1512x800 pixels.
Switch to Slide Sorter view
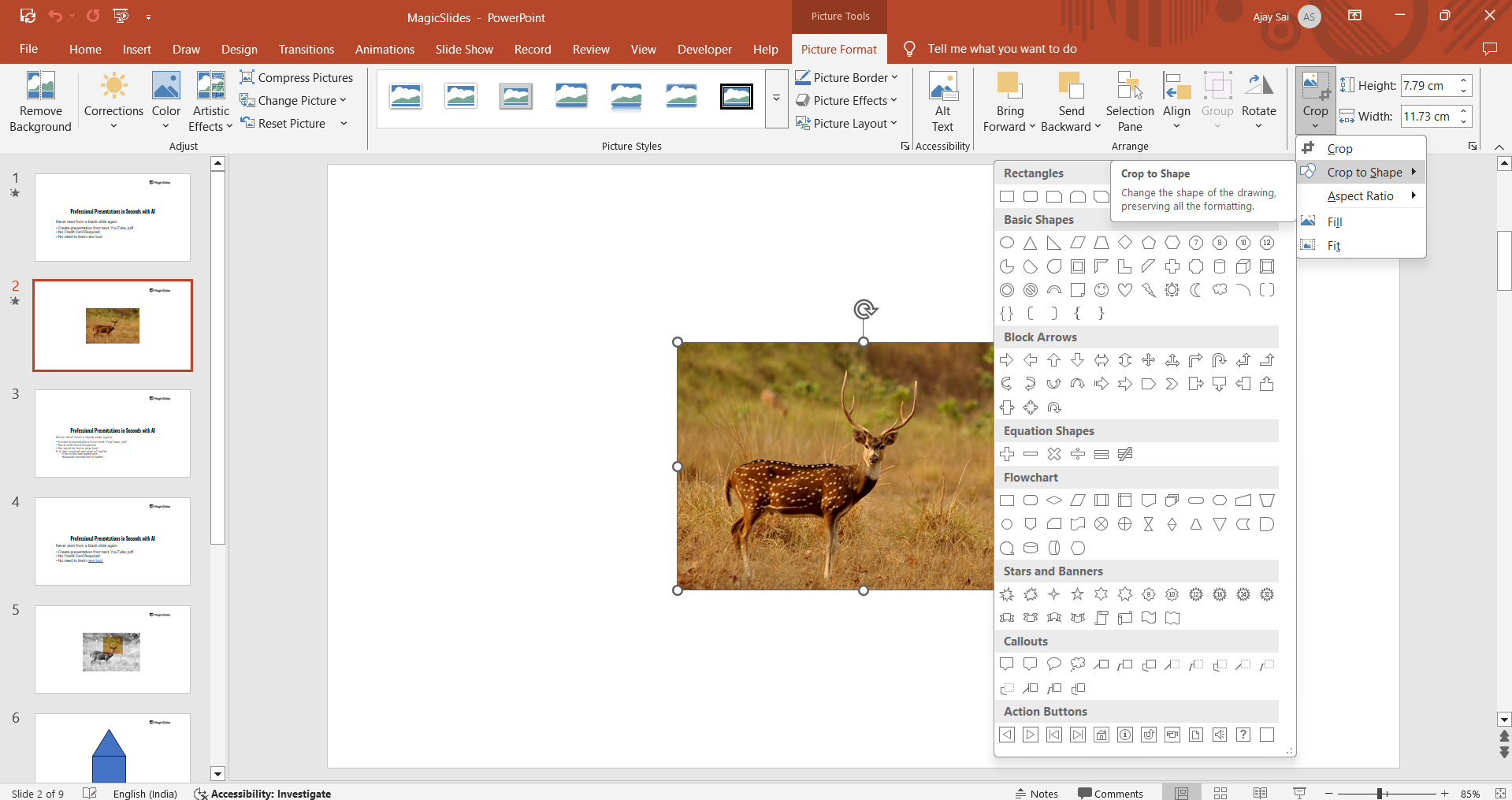click(x=1220, y=793)
